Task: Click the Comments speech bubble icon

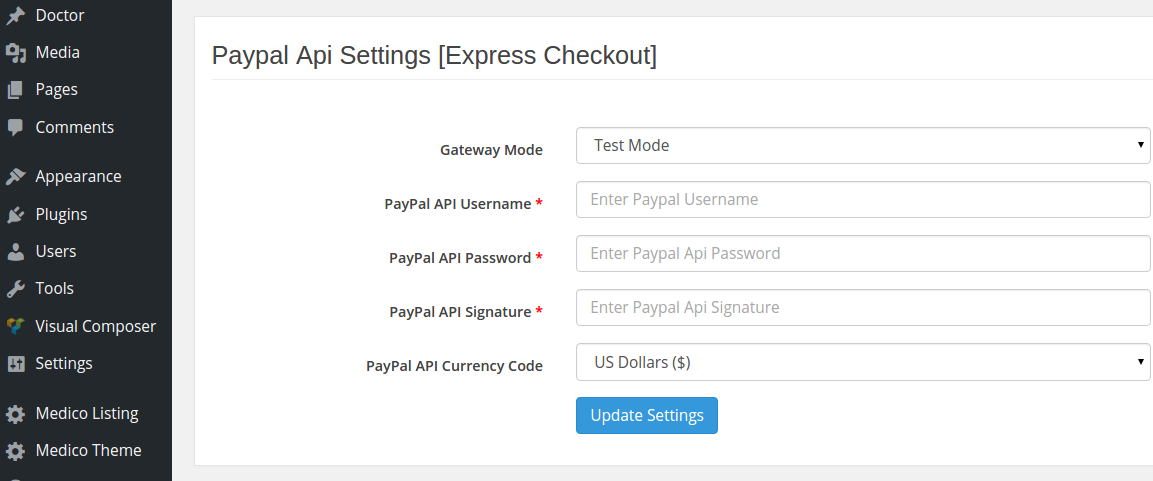Action: (x=15, y=127)
